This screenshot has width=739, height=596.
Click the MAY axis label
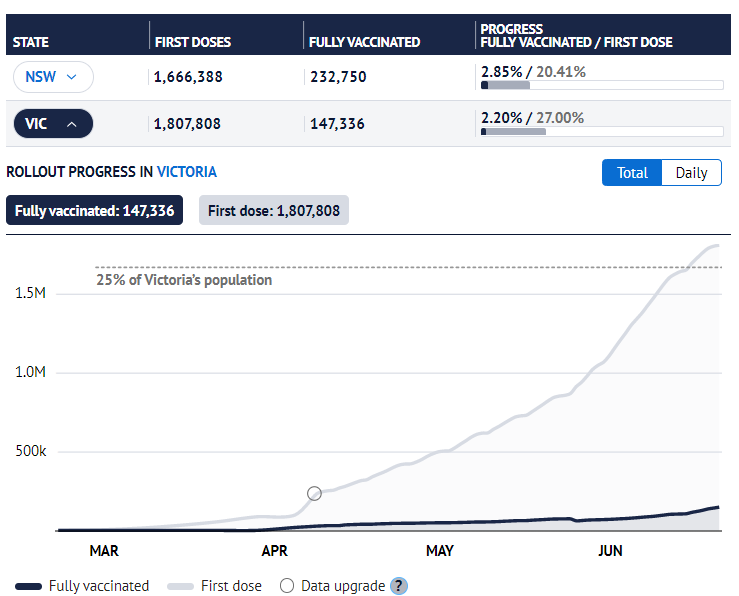[440, 550]
